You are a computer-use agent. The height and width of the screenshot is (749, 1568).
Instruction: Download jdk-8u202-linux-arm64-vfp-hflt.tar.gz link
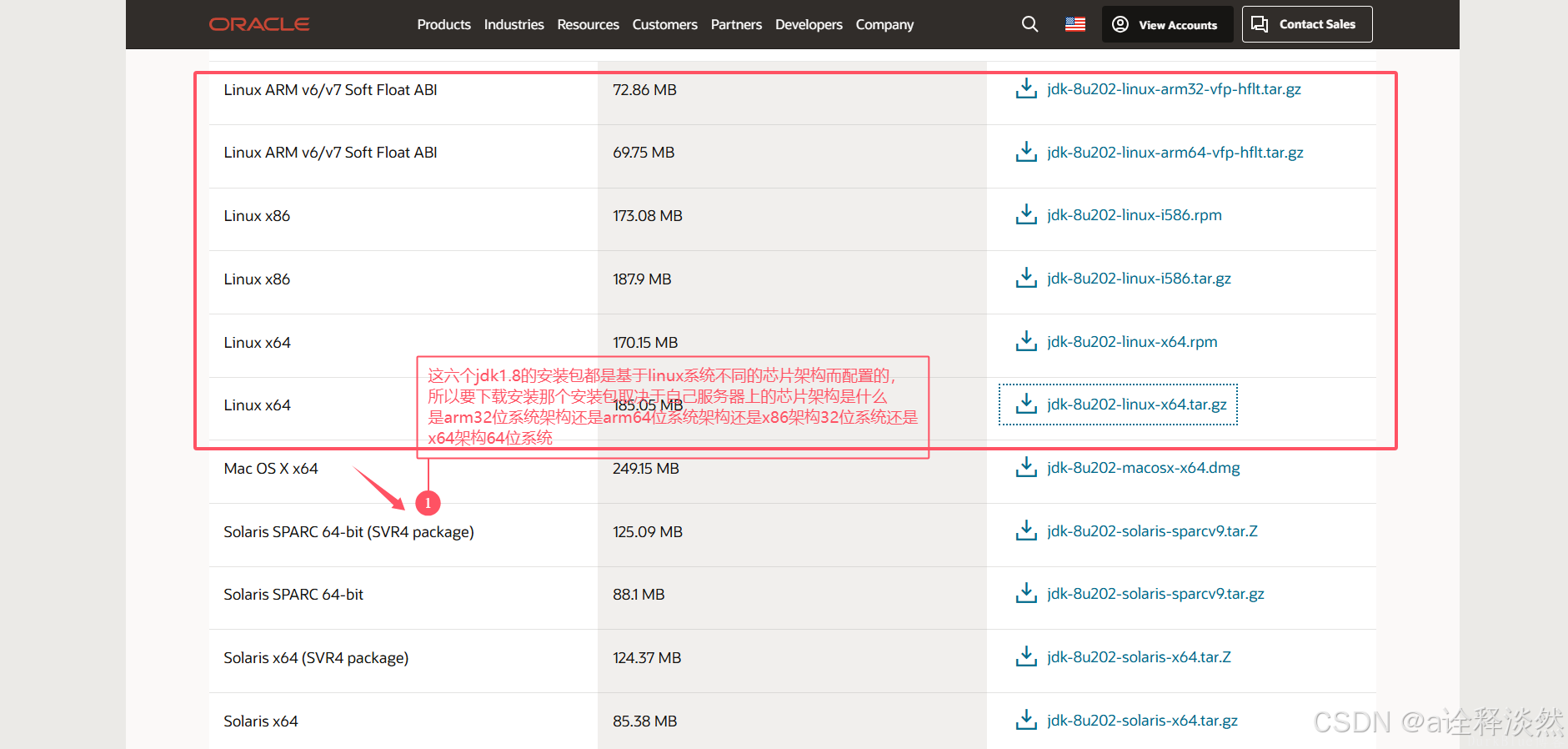click(x=1175, y=153)
